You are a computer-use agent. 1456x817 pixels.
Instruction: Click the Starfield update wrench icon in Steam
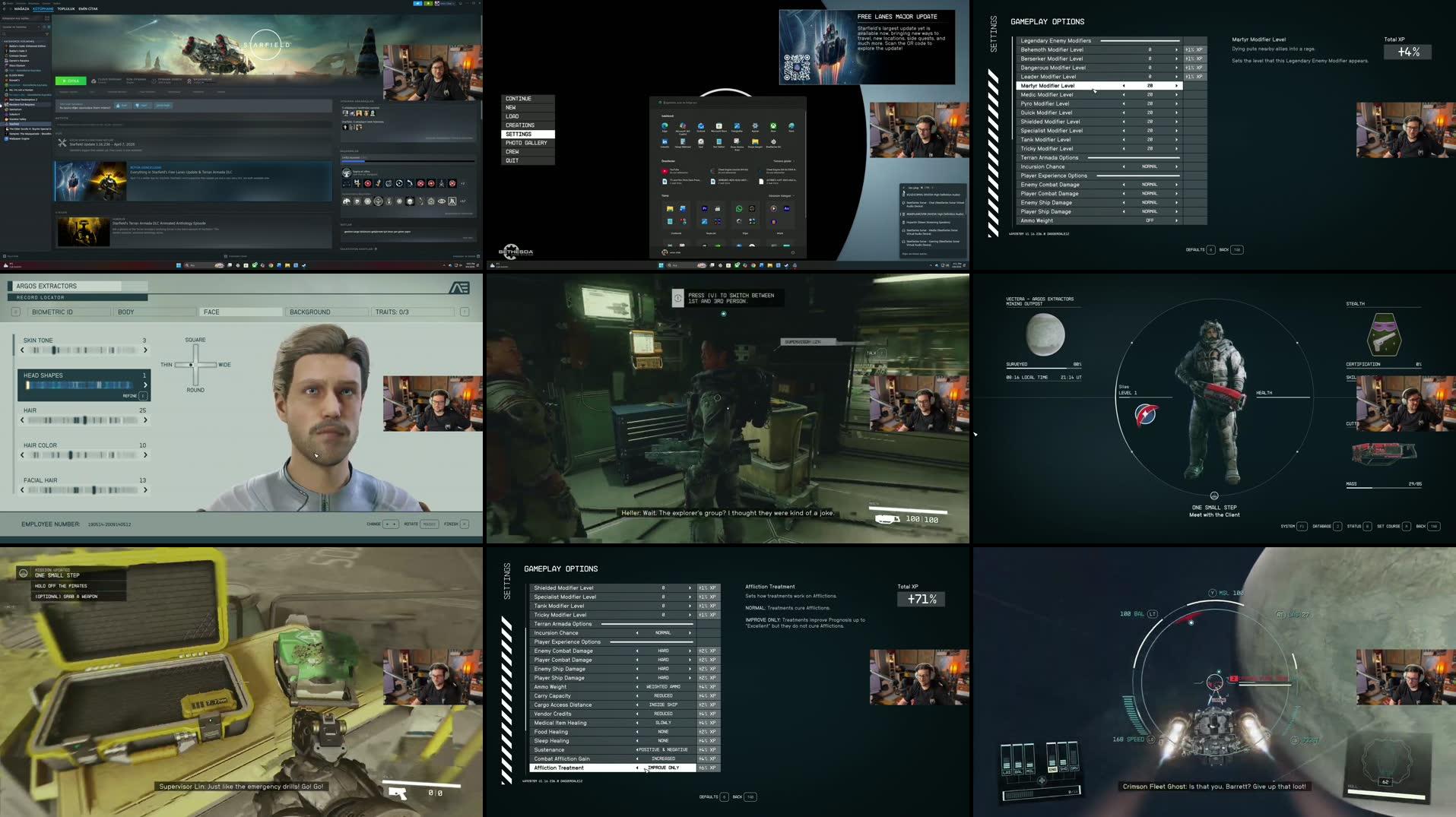point(62,143)
